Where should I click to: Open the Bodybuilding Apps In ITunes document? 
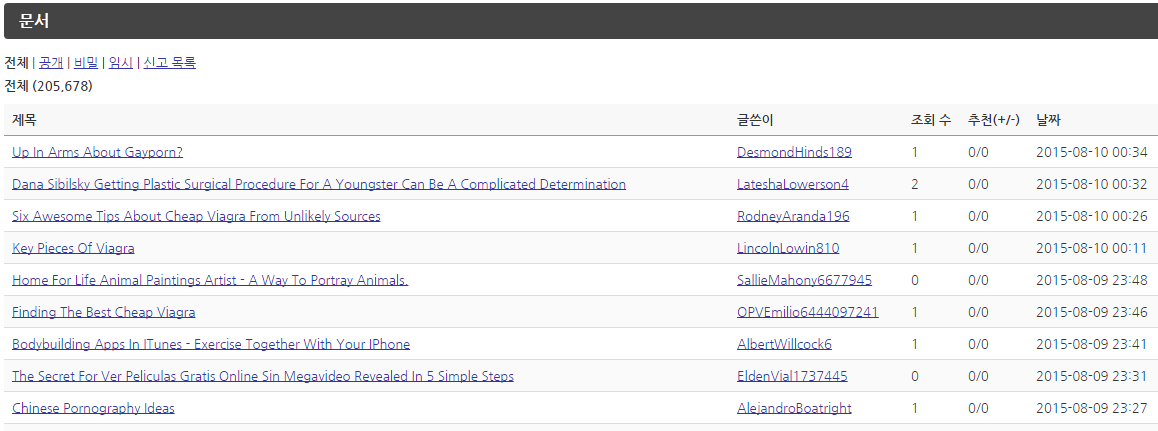[x=211, y=344]
